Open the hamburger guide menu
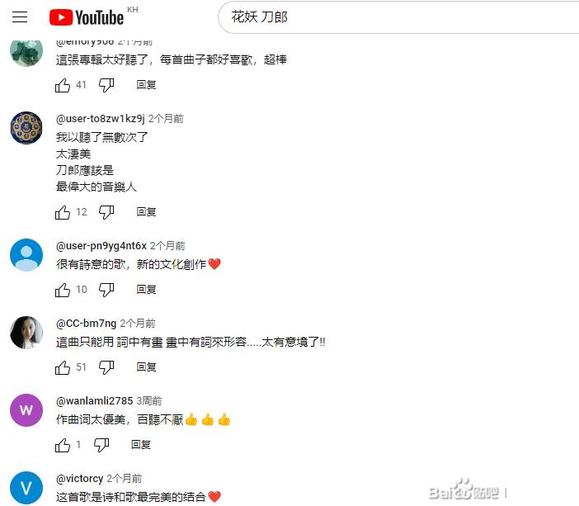Image resolution: width=579 pixels, height=506 pixels. [20, 17]
